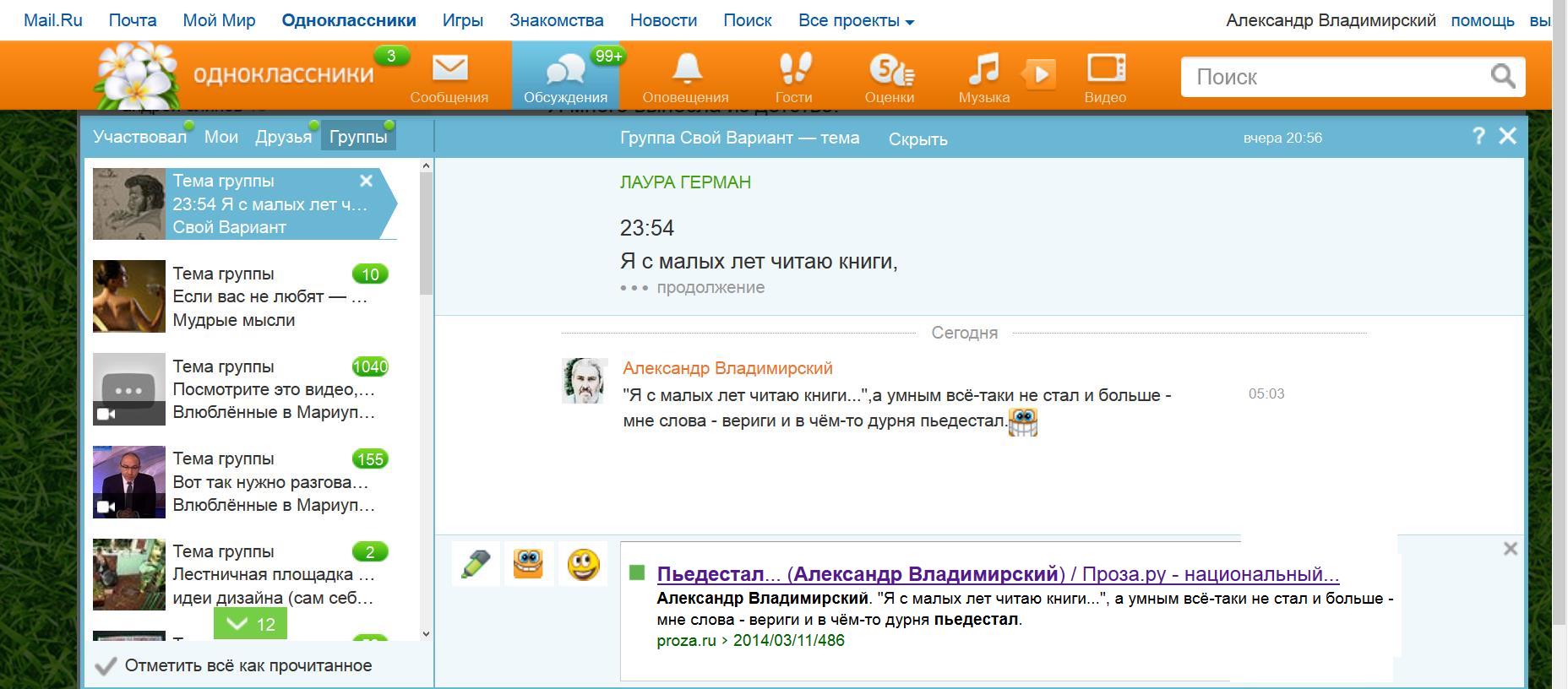Click the Влюблённые в Мариуп… group name under Посмотрите
Image resolution: width=1568 pixels, height=689 pixels.
click(274, 412)
